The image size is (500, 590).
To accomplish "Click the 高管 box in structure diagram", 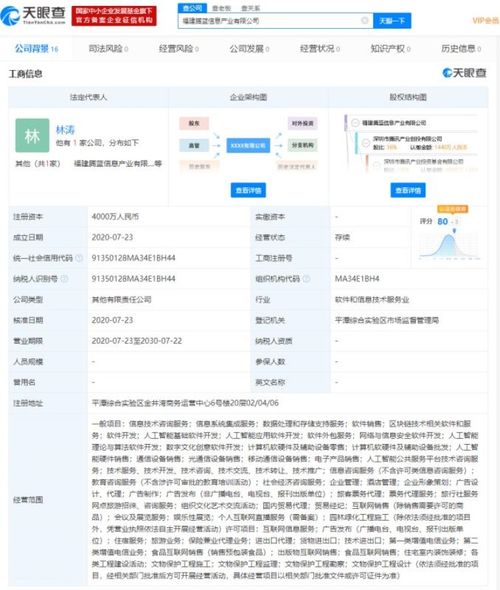I will (194, 145).
